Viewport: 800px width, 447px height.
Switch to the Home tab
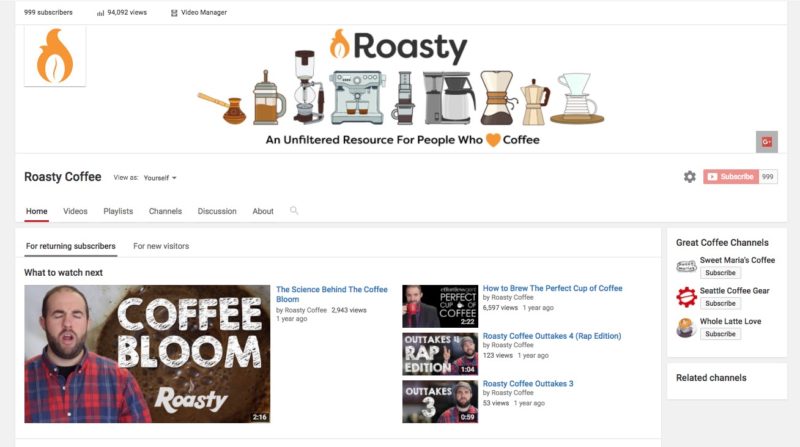(x=37, y=211)
